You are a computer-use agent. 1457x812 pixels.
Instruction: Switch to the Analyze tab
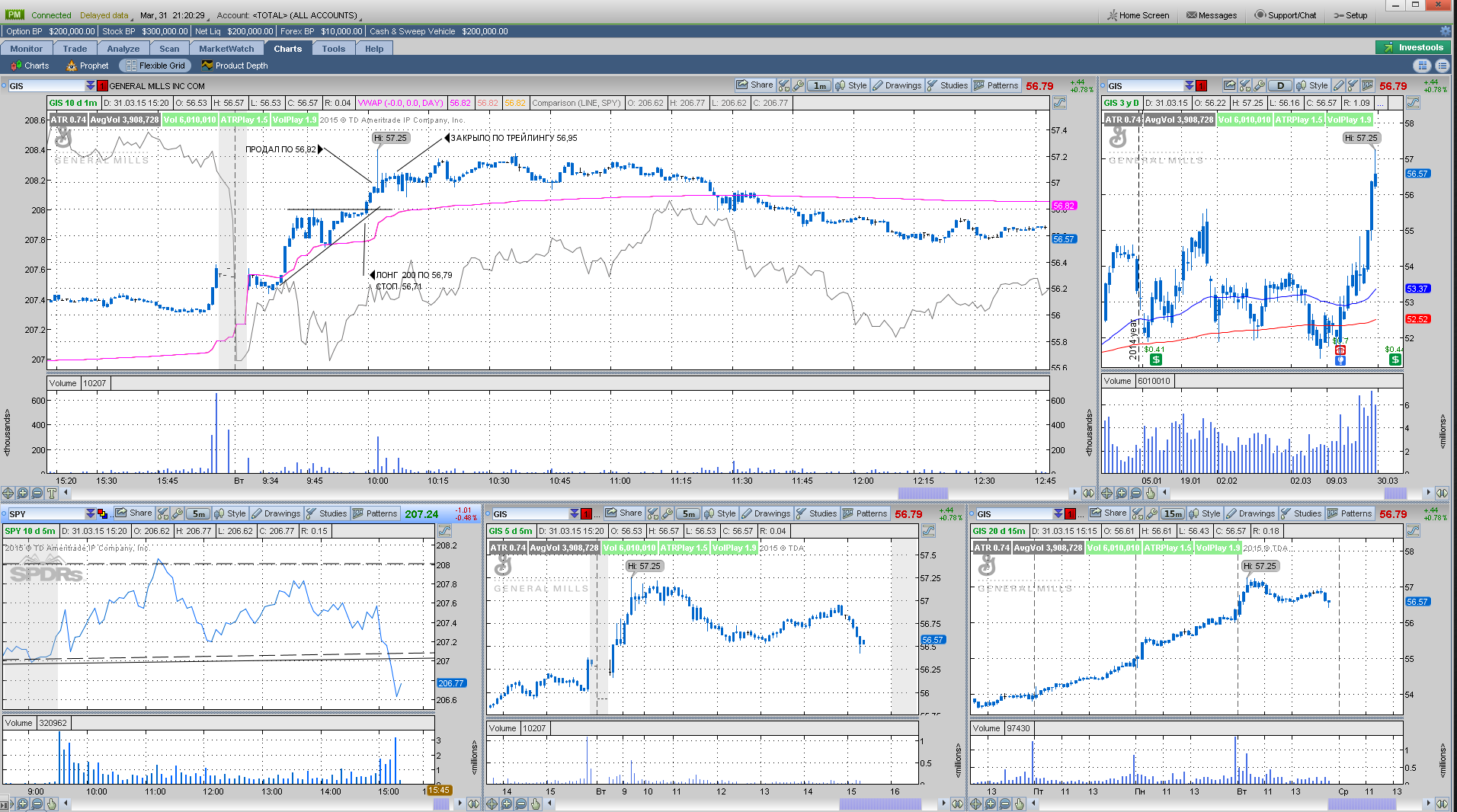tap(123, 49)
